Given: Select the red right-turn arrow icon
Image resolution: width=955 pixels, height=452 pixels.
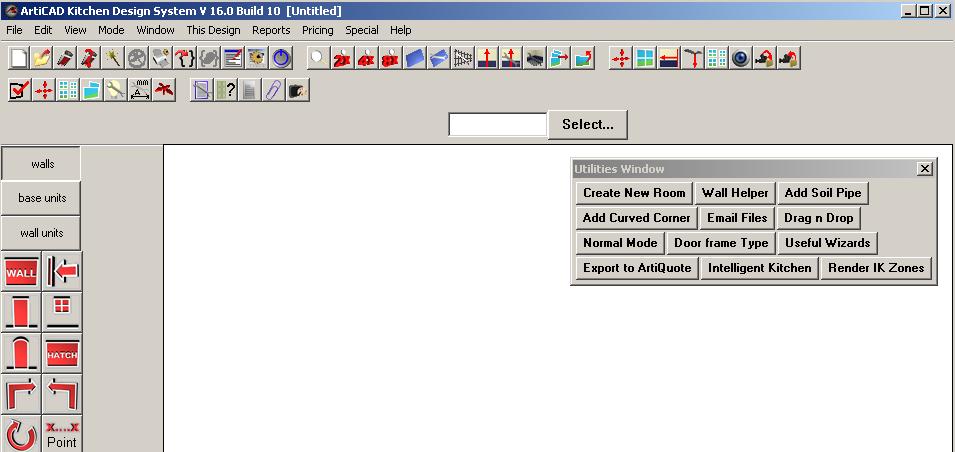Looking at the screenshot, I should pyautogui.click(x=21, y=395).
